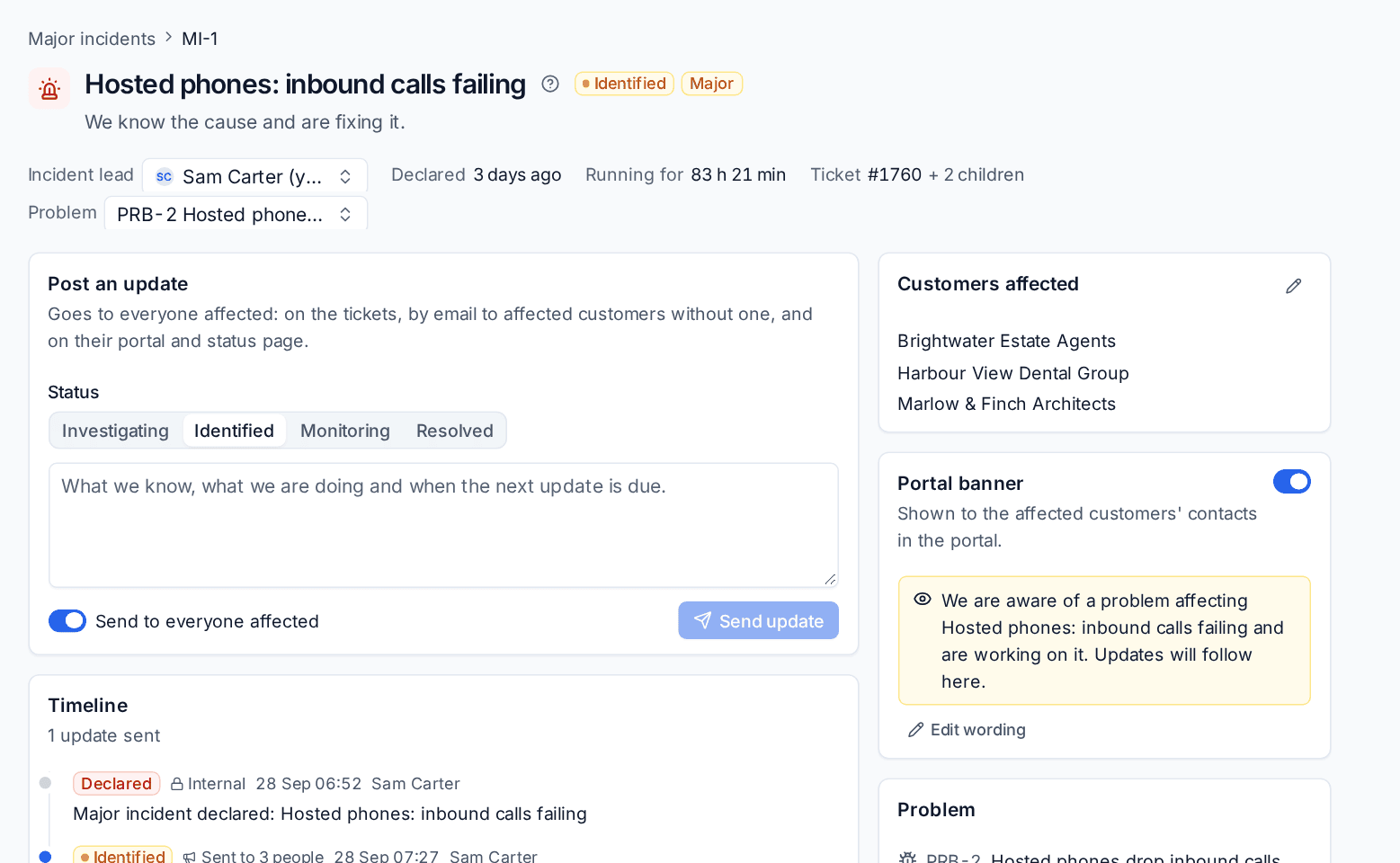Viewport: 1400px width, 863px height.
Task: Click "28 Sep 06:52" timestamp in timeline
Action: click(x=308, y=784)
